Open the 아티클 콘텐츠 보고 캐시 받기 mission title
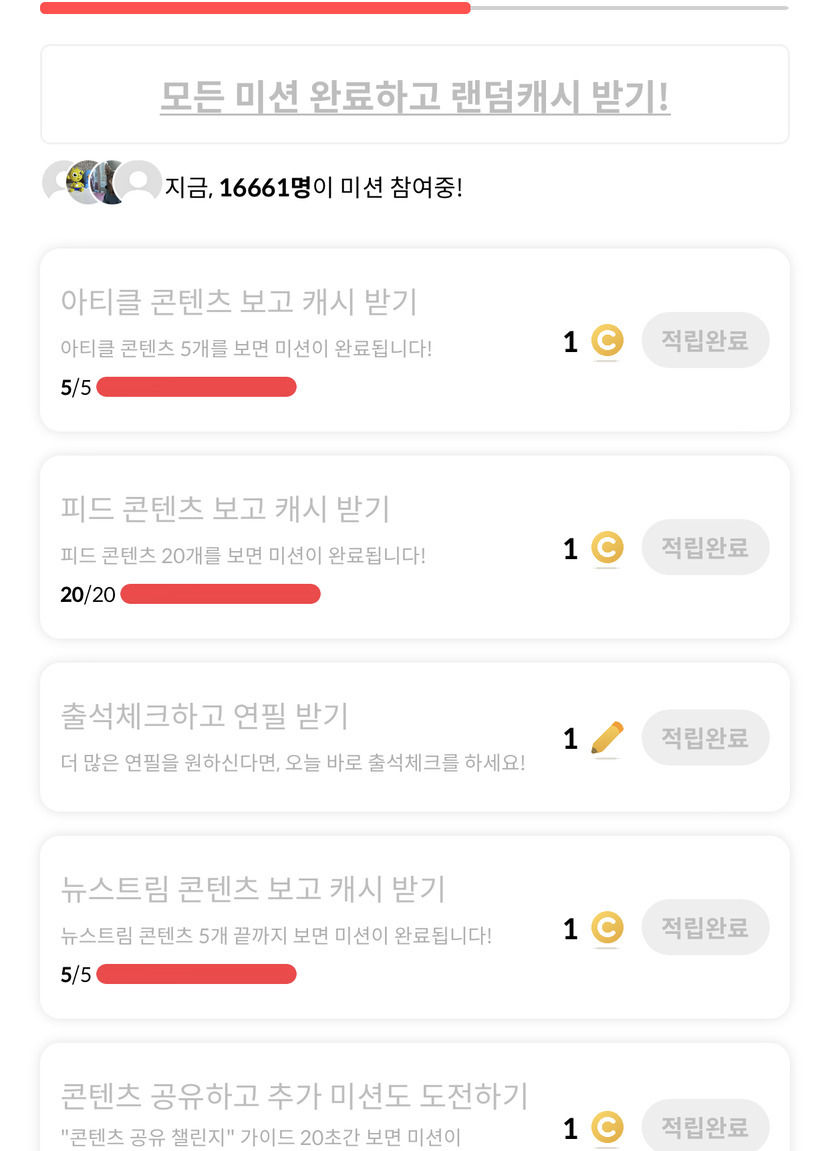This screenshot has height=1151, width=830. pyautogui.click(x=239, y=301)
